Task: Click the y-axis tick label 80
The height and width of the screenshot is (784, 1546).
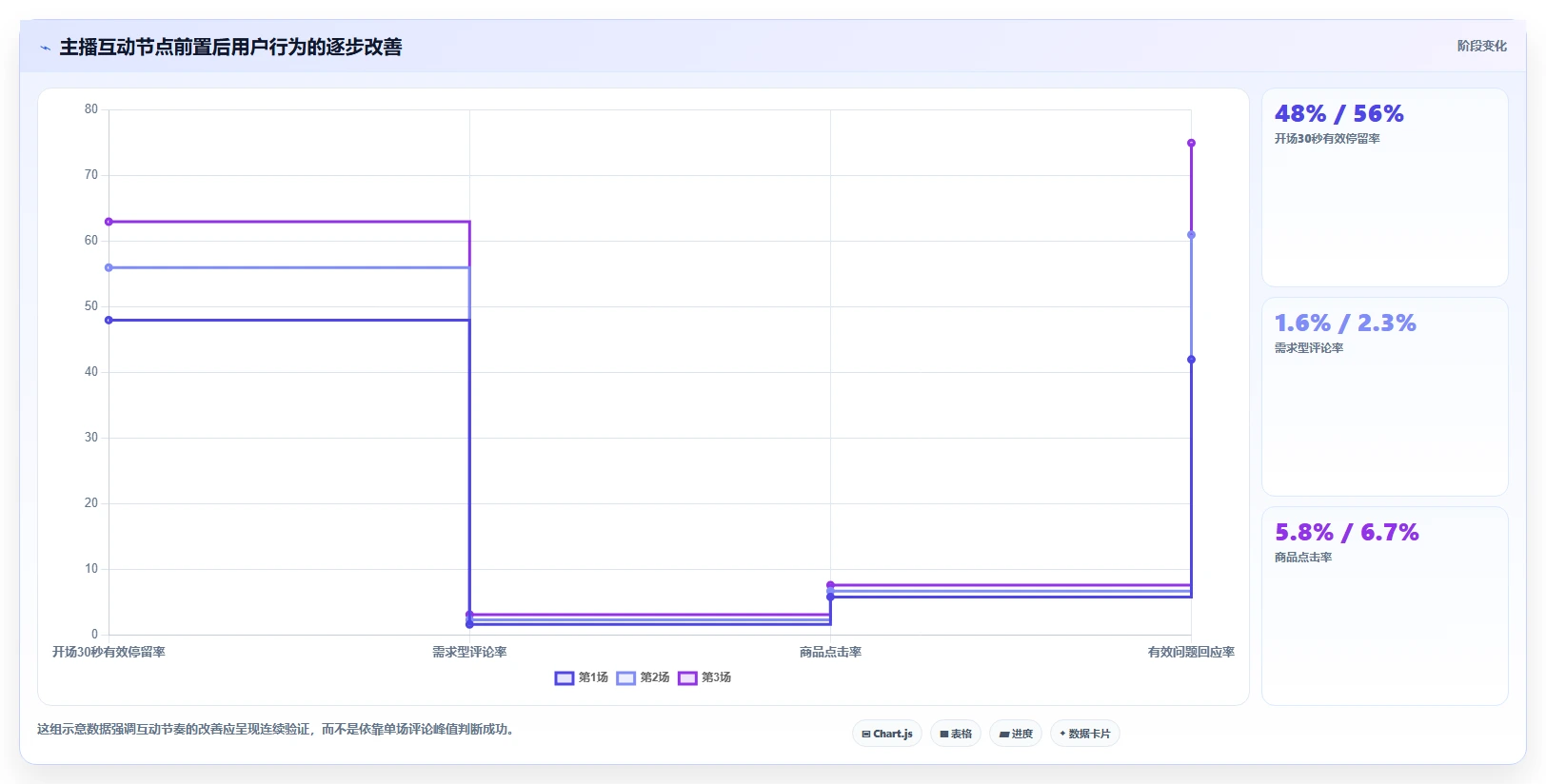Action: [91, 109]
